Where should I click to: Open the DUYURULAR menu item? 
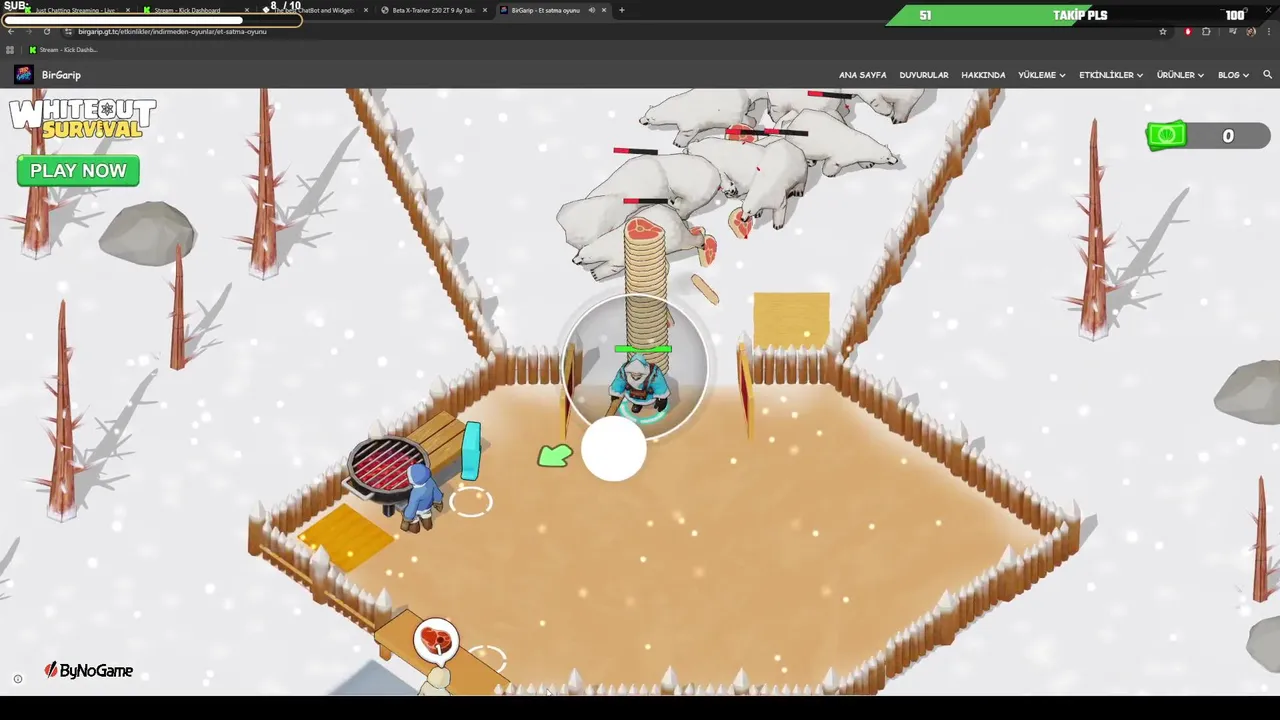924,75
